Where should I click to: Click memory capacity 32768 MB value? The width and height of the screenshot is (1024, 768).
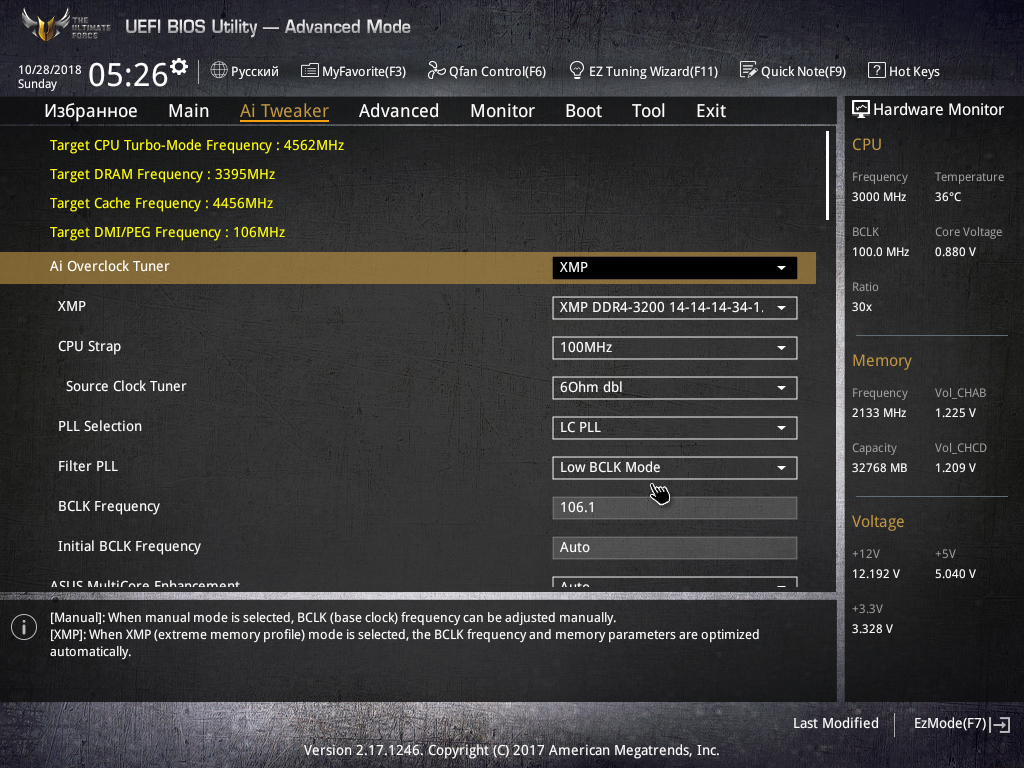pos(879,468)
